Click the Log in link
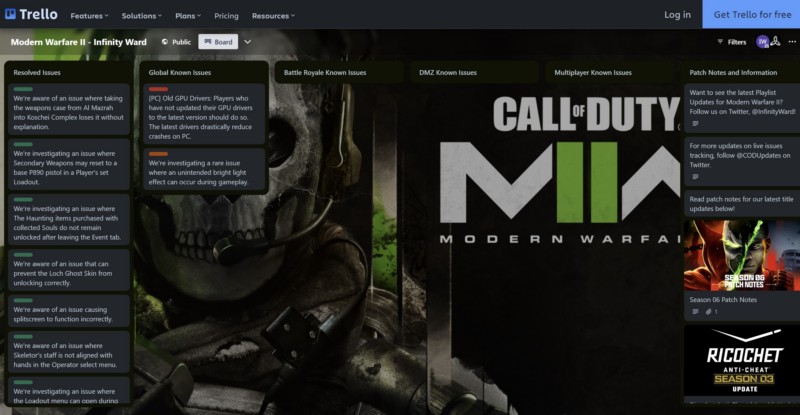Image resolution: width=800 pixels, height=415 pixels. pyautogui.click(x=677, y=15)
